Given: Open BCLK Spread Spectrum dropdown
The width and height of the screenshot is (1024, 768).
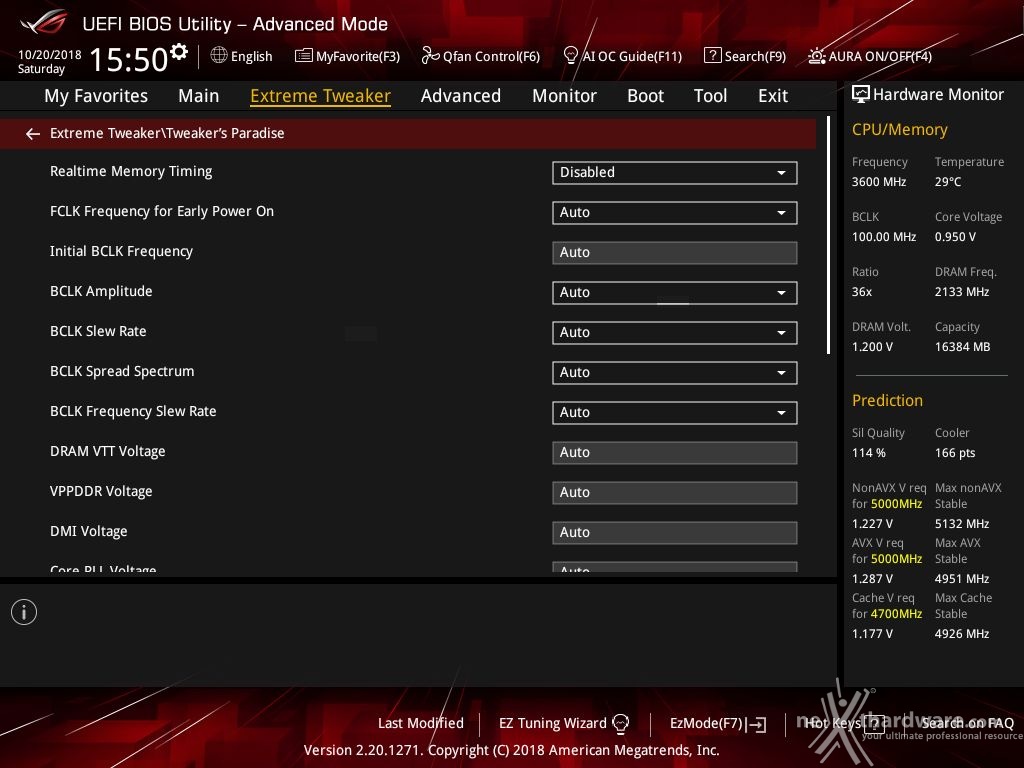Looking at the screenshot, I should (675, 372).
